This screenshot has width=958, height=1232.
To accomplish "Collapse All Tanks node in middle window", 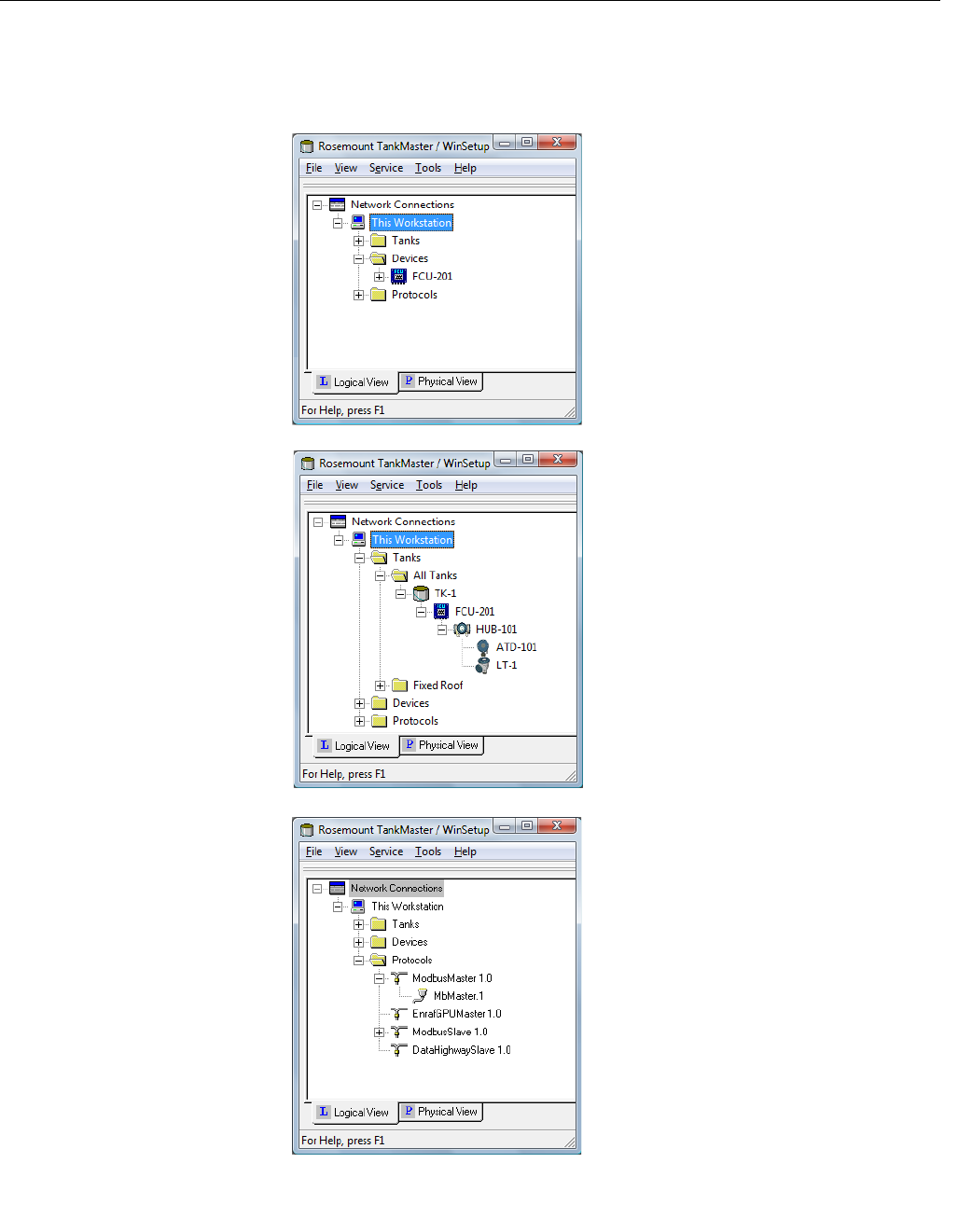I will click(380, 575).
